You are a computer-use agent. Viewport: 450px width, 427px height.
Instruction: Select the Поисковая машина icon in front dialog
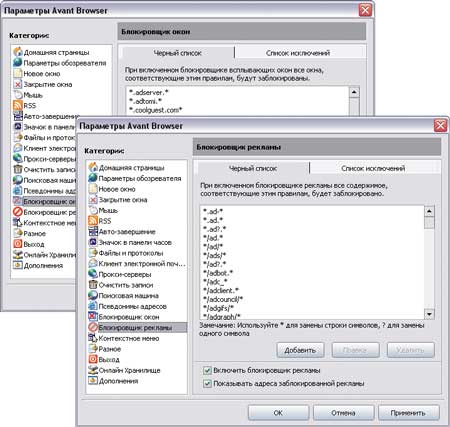pyautogui.click(x=93, y=295)
